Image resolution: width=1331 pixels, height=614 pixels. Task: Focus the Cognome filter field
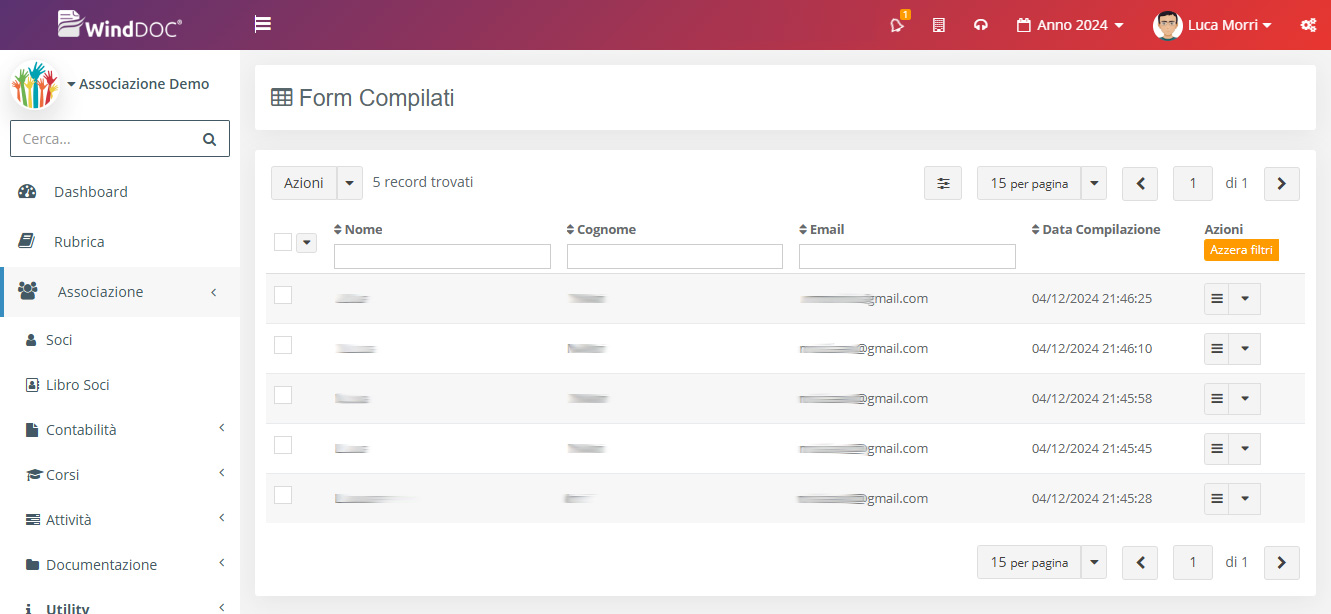[675, 257]
